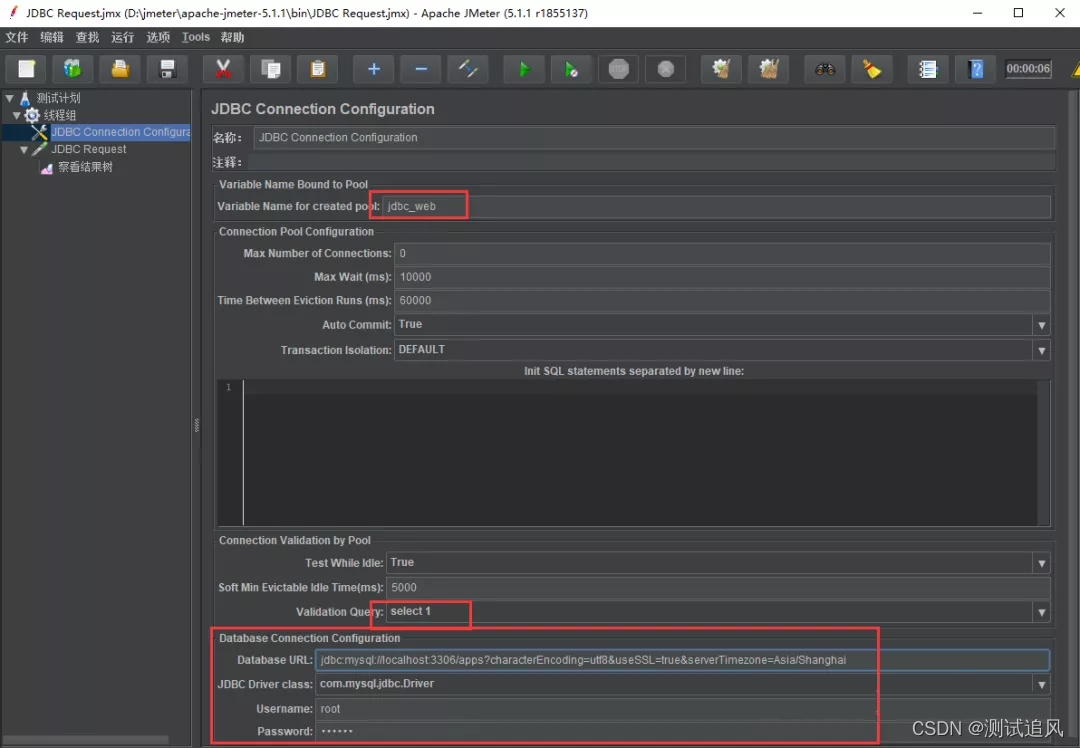This screenshot has height=748, width=1080.
Task: Open the 选项 menu
Action: pyautogui.click(x=158, y=37)
